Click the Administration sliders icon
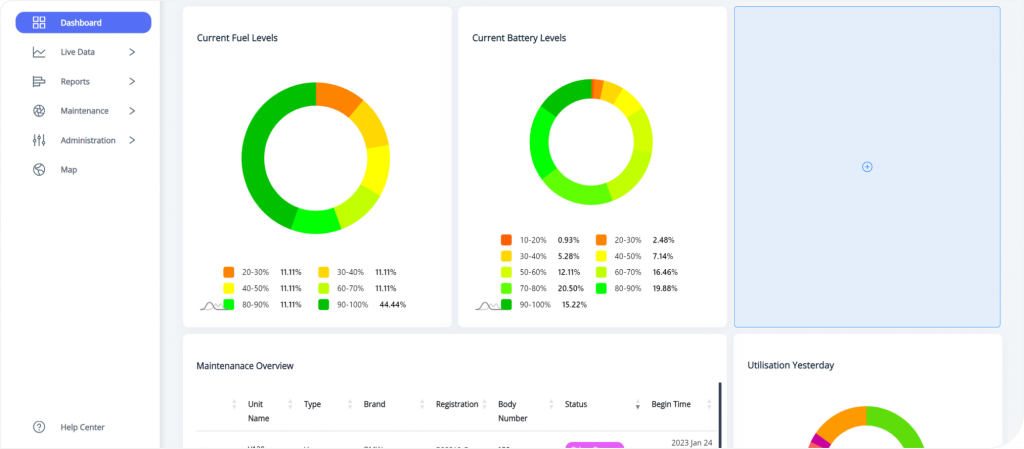 (39, 140)
